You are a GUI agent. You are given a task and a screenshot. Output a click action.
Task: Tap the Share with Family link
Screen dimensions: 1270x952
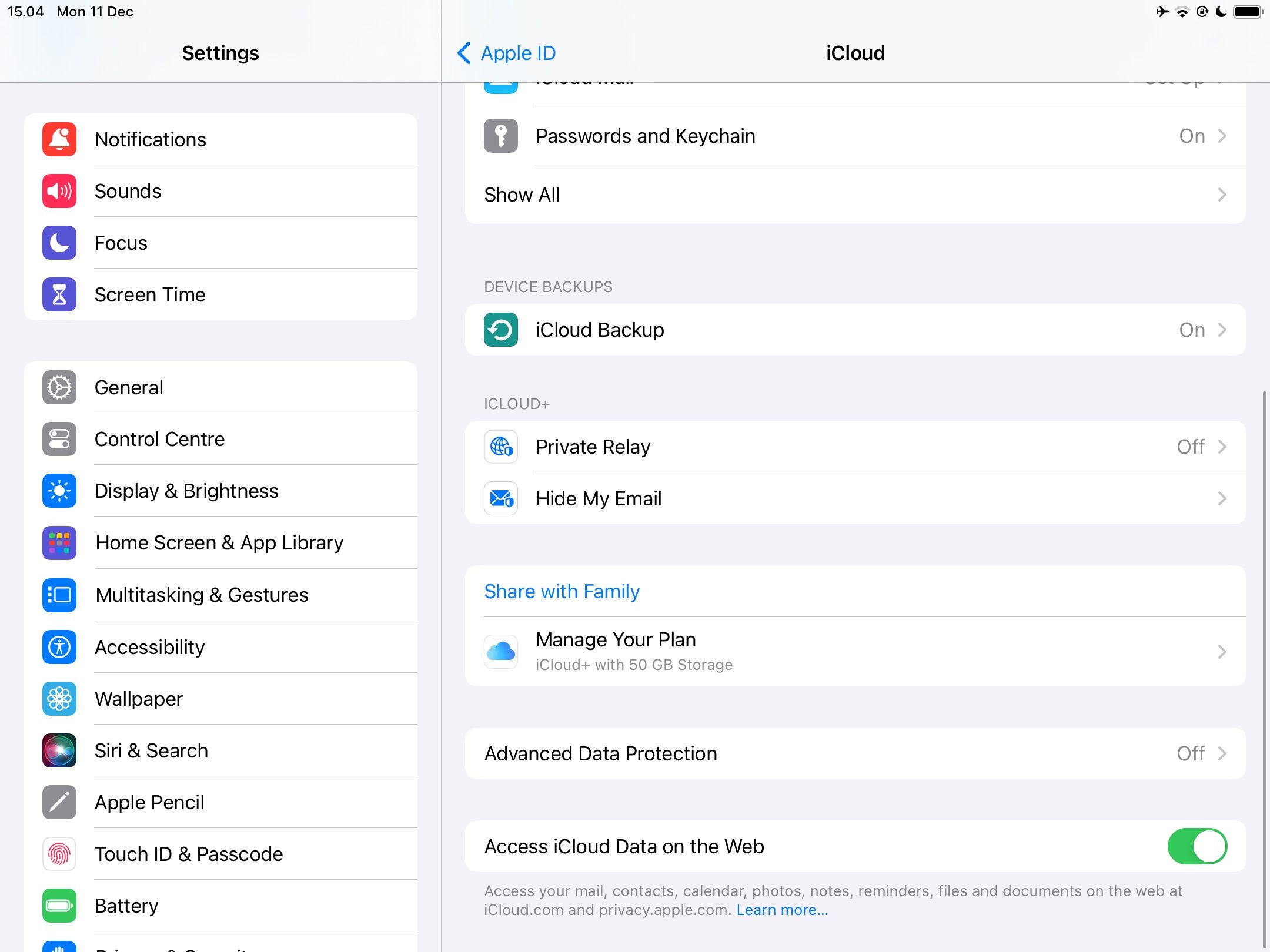point(562,591)
